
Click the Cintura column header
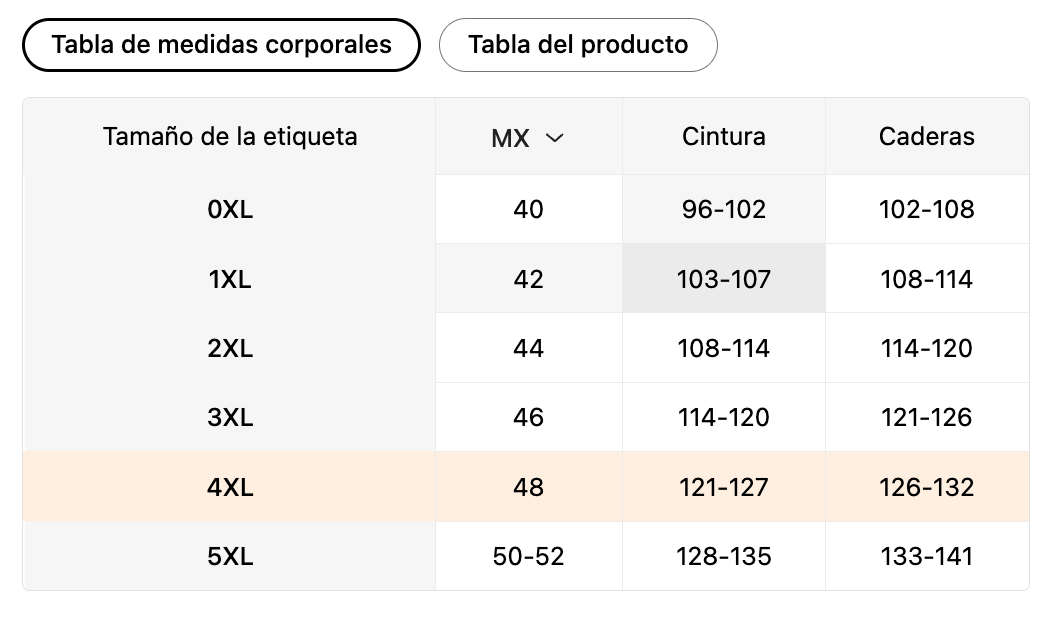[724, 136]
